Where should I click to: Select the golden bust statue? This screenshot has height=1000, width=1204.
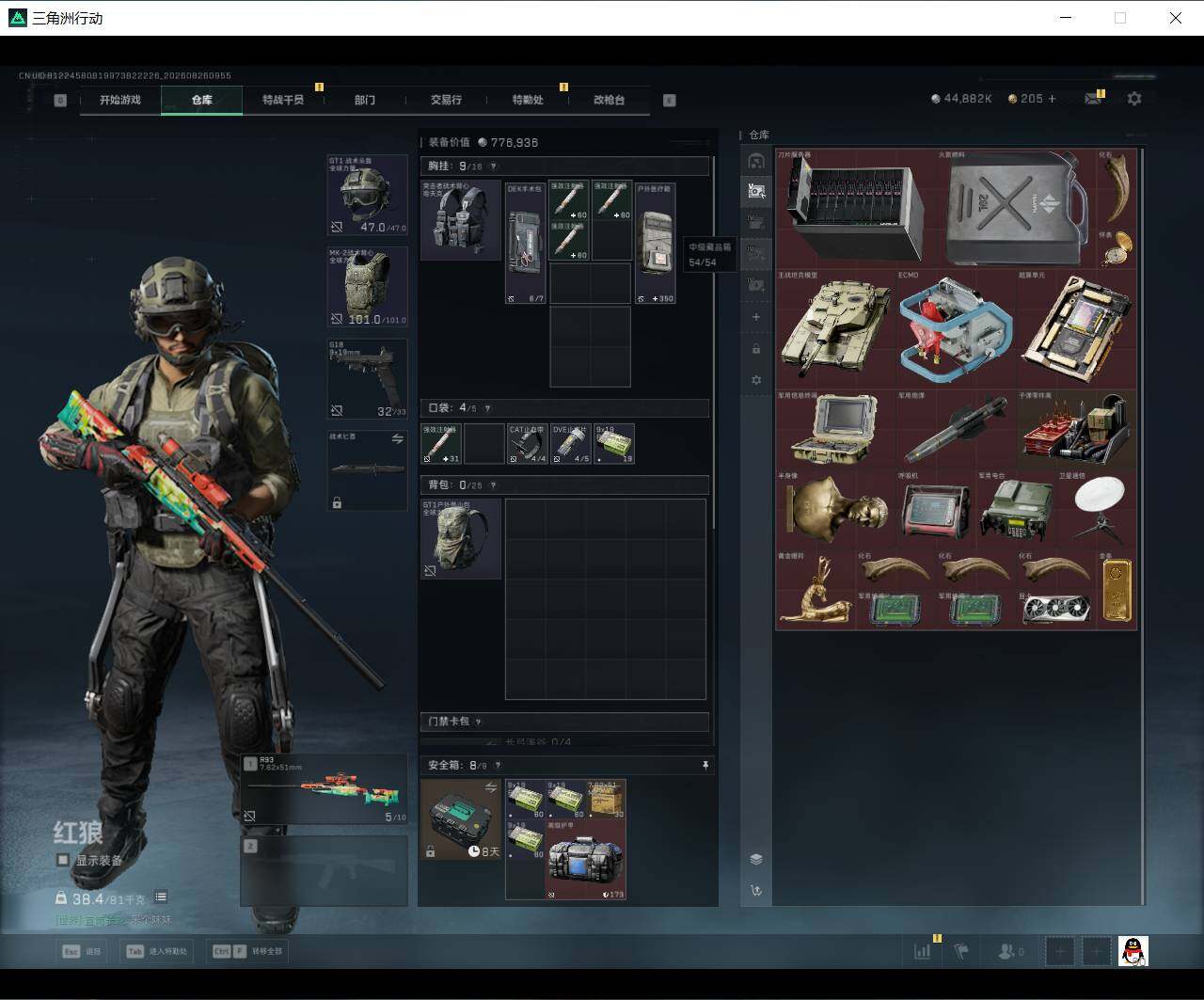pyautogui.click(x=835, y=510)
